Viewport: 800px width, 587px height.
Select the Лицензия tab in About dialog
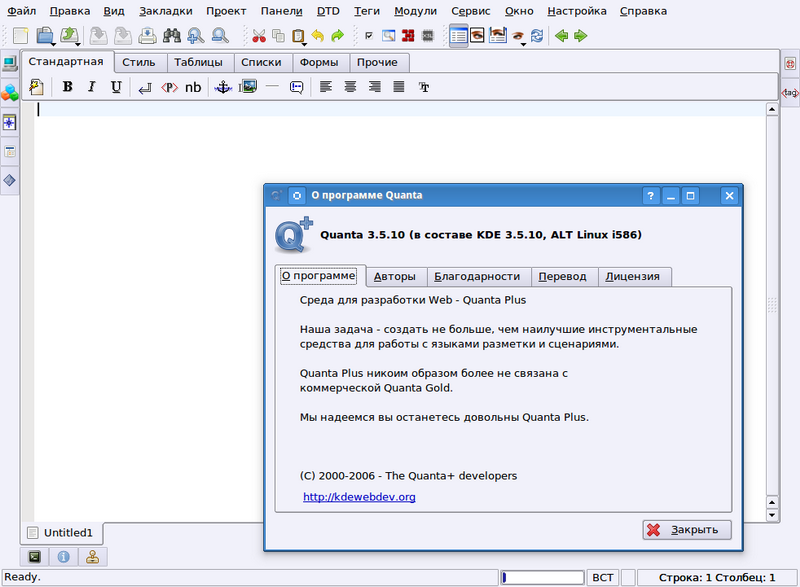pyautogui.click(x=633, y=276)
